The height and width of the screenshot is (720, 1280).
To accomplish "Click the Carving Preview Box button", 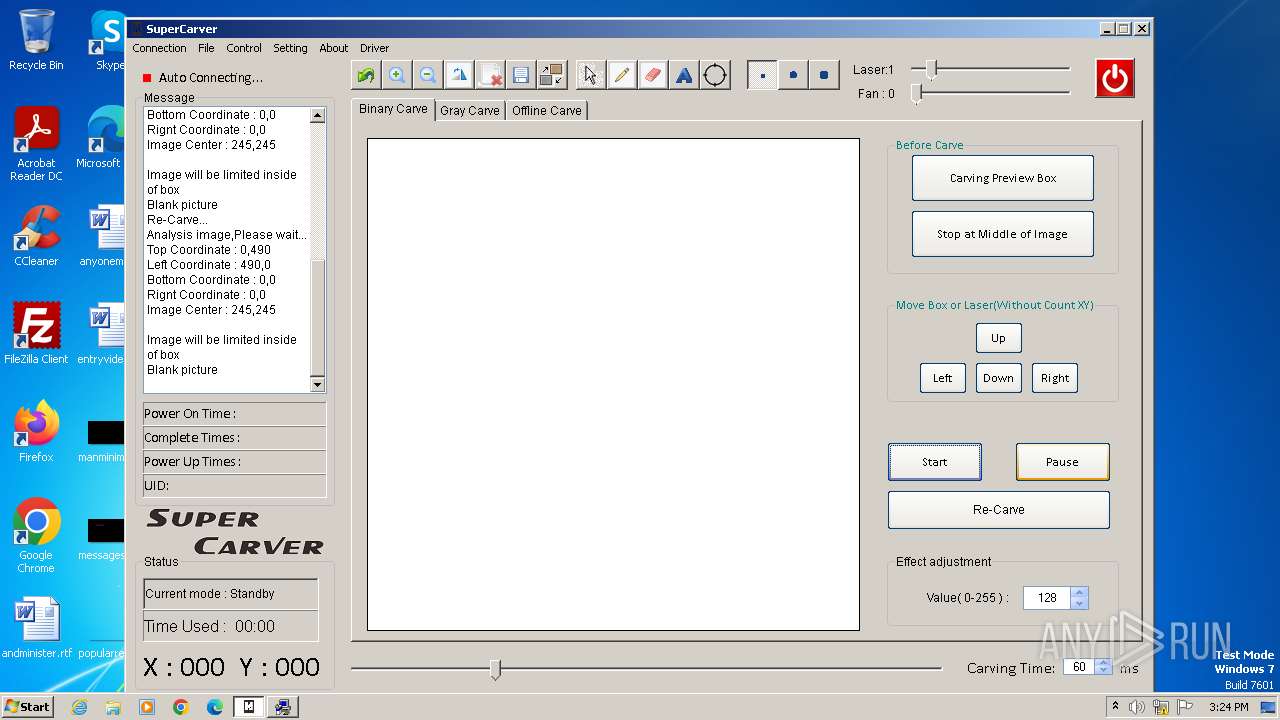I will [x=1003, y=178].
